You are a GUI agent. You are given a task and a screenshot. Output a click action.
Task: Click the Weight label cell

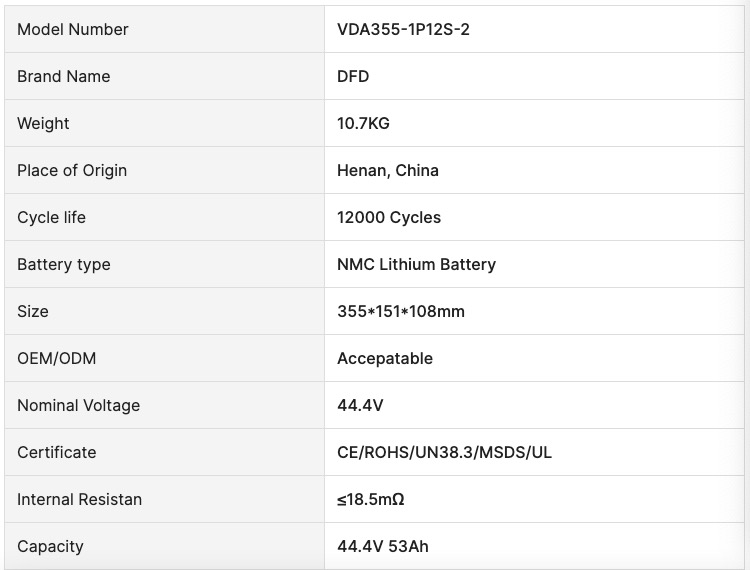tap(165, 123)
